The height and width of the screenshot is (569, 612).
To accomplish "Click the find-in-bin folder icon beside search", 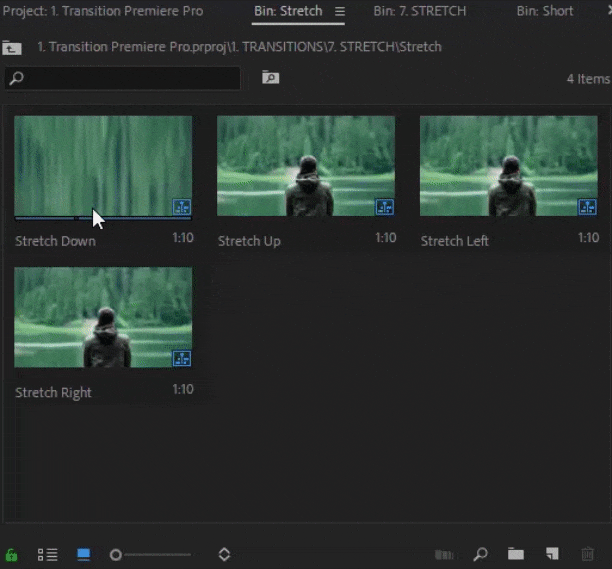I will tap(270, 77).
